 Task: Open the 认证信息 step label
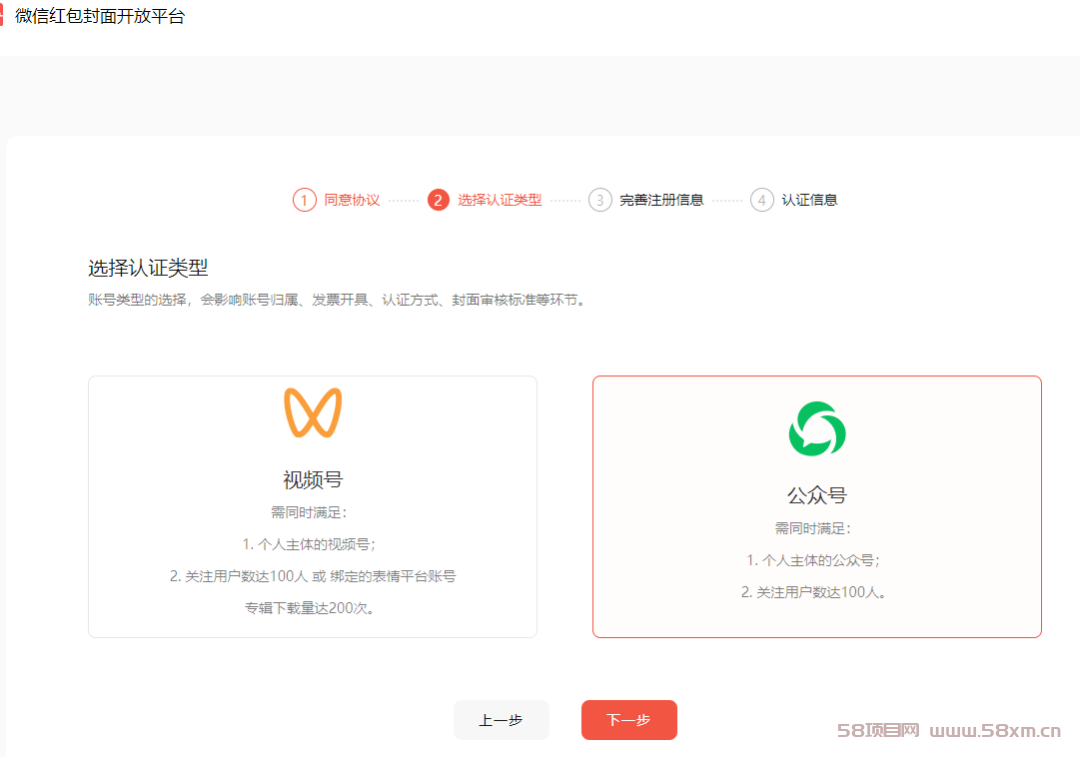point(809,200)
